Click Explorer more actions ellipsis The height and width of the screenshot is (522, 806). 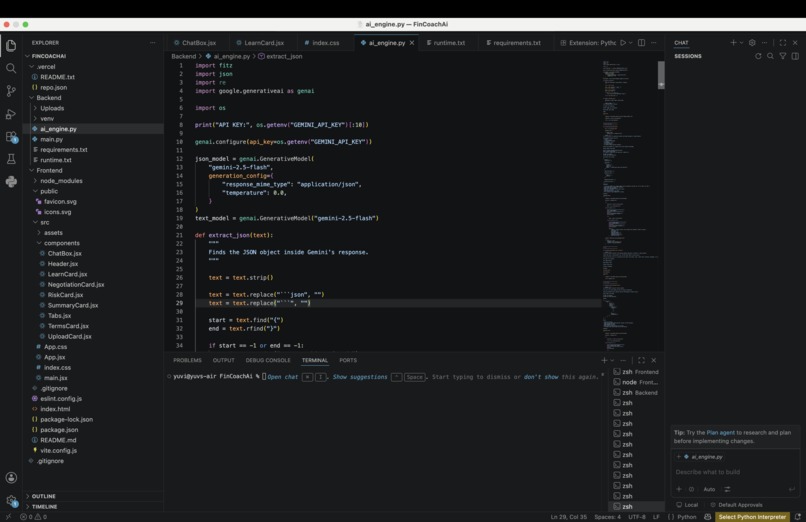pos(153,43)
